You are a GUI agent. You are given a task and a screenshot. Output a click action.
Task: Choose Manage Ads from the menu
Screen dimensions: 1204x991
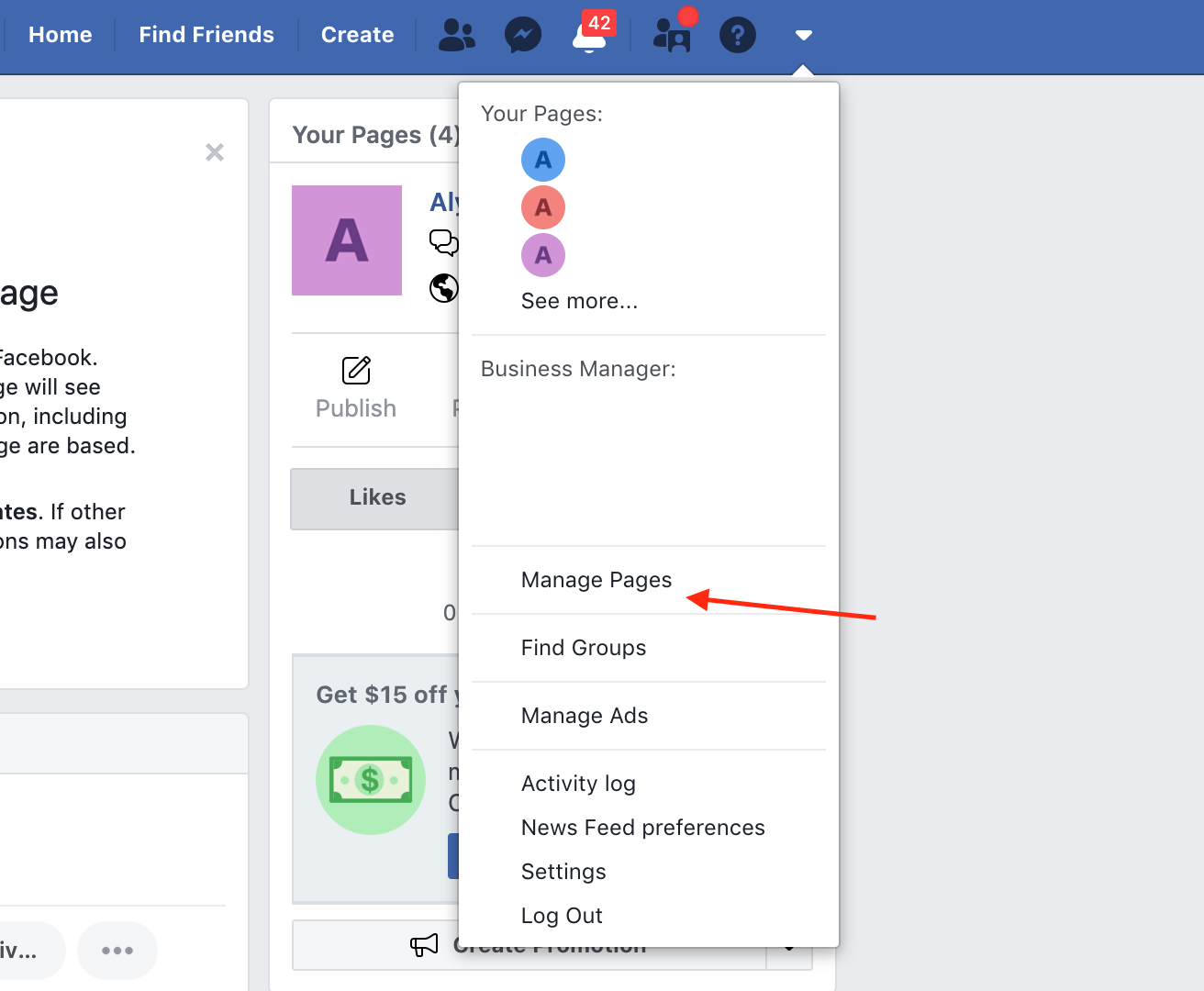tap(585, 716)
